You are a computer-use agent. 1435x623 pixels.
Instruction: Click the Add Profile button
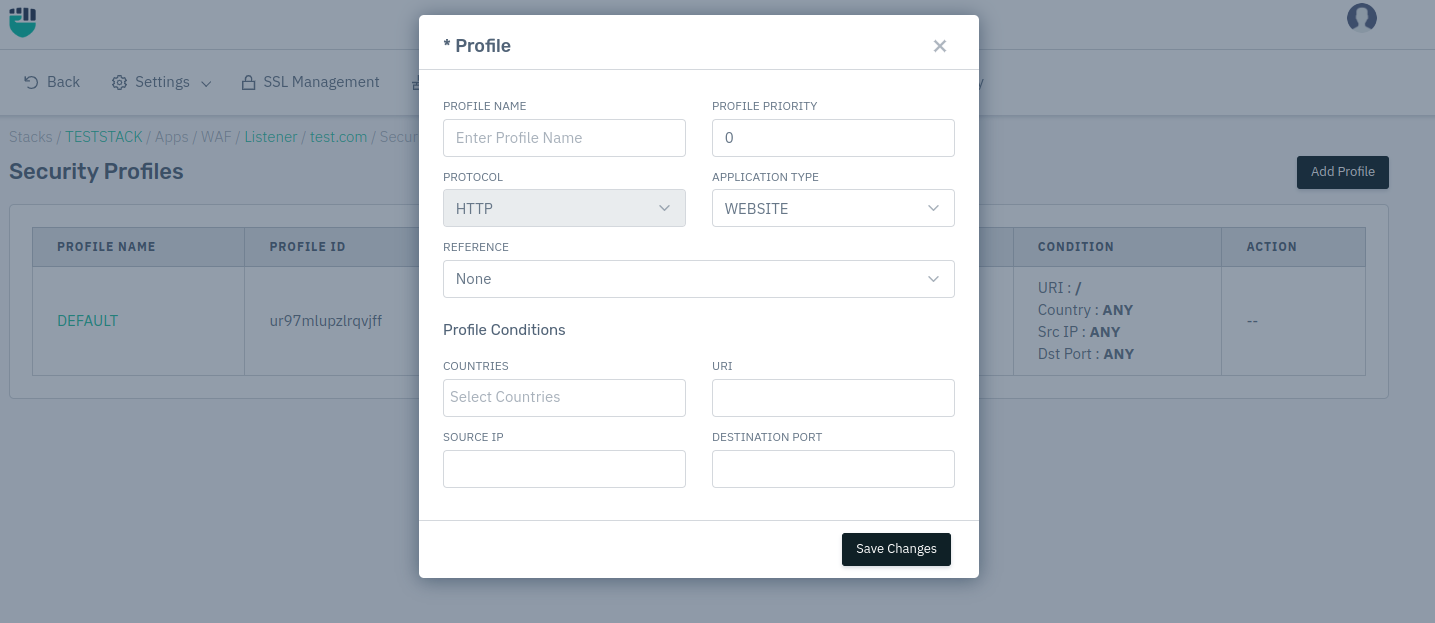coord(1342,172)
